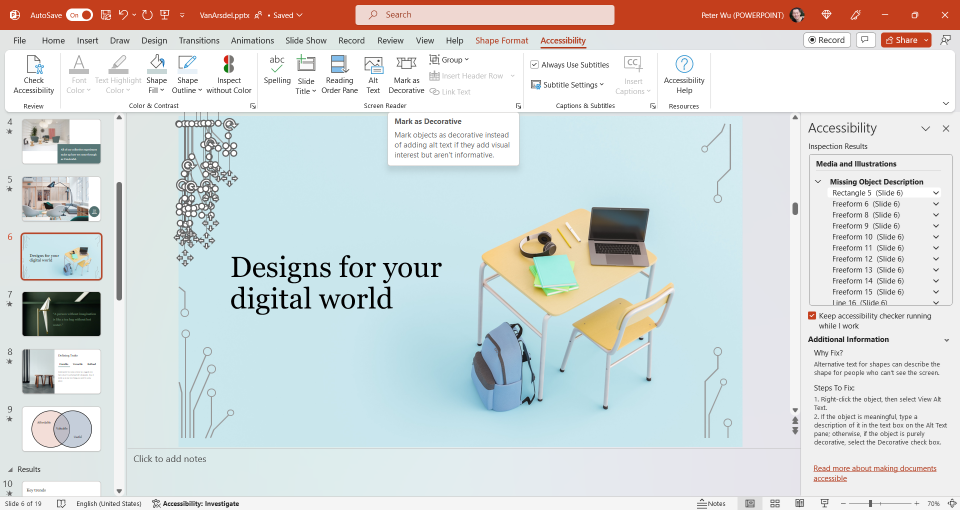The height and width of the screenshot is (510, 960).
Task: Run Check Accessibility in the ribbon
Action: click(x=34, y=75)
